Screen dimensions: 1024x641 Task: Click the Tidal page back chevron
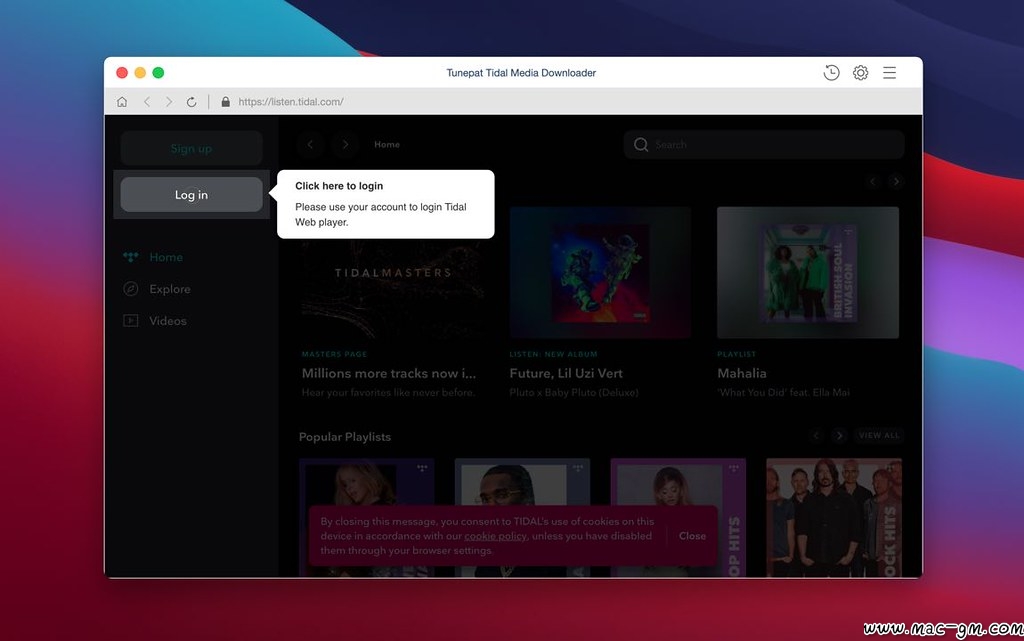point(310,144)
